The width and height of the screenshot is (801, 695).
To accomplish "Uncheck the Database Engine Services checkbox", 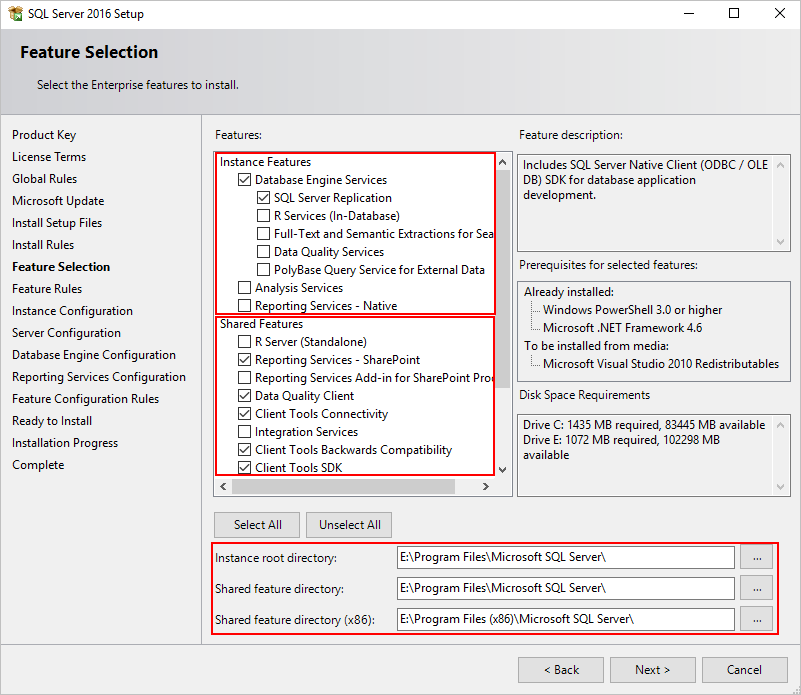I will 244,180.
